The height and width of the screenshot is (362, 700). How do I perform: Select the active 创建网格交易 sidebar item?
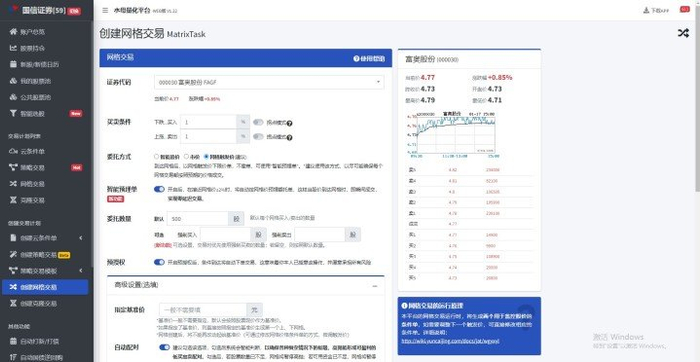tap(45, 287)
